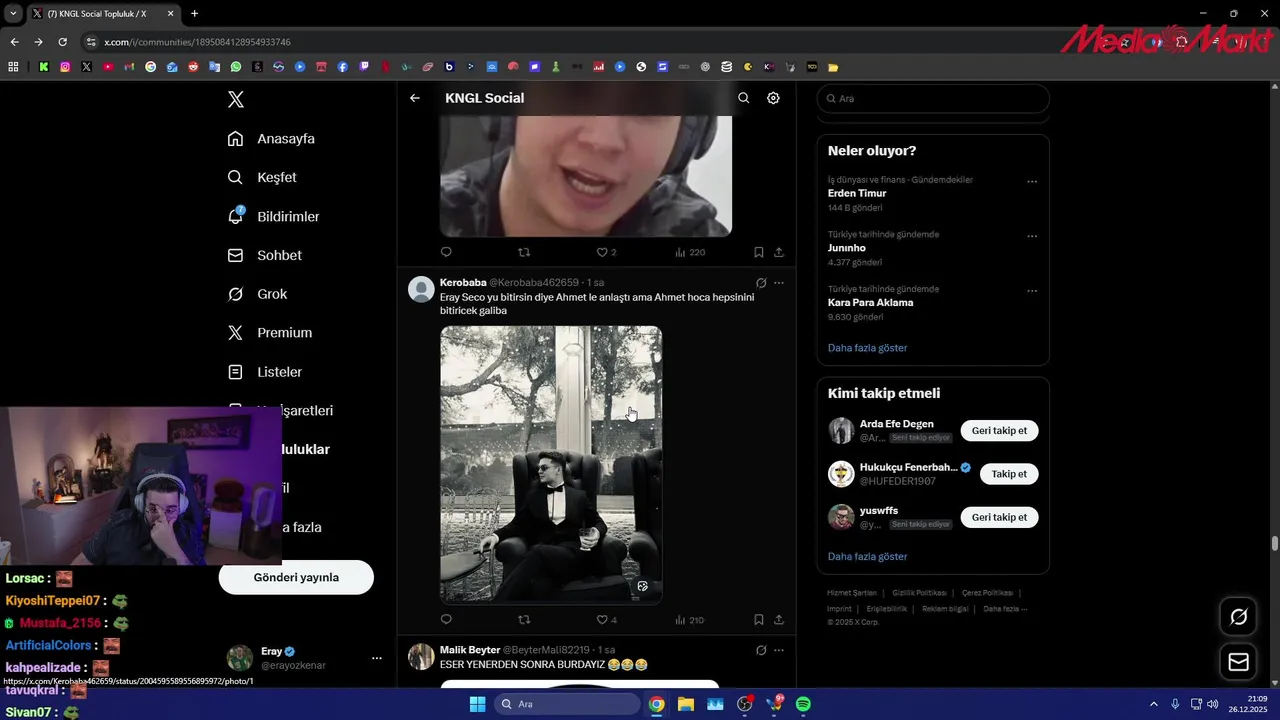Click the browser reload button
Viewport: 1280px width, 720px height.
click(62, 42)
